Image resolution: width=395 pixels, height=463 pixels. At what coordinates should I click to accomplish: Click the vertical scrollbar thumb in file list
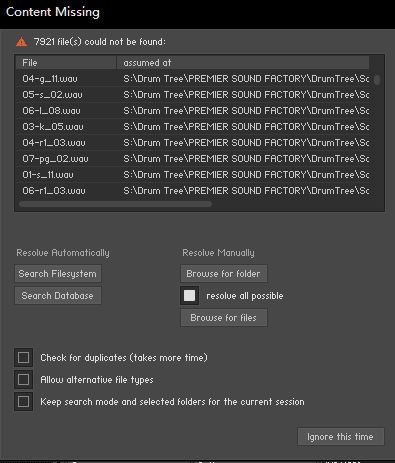[377, 80]
